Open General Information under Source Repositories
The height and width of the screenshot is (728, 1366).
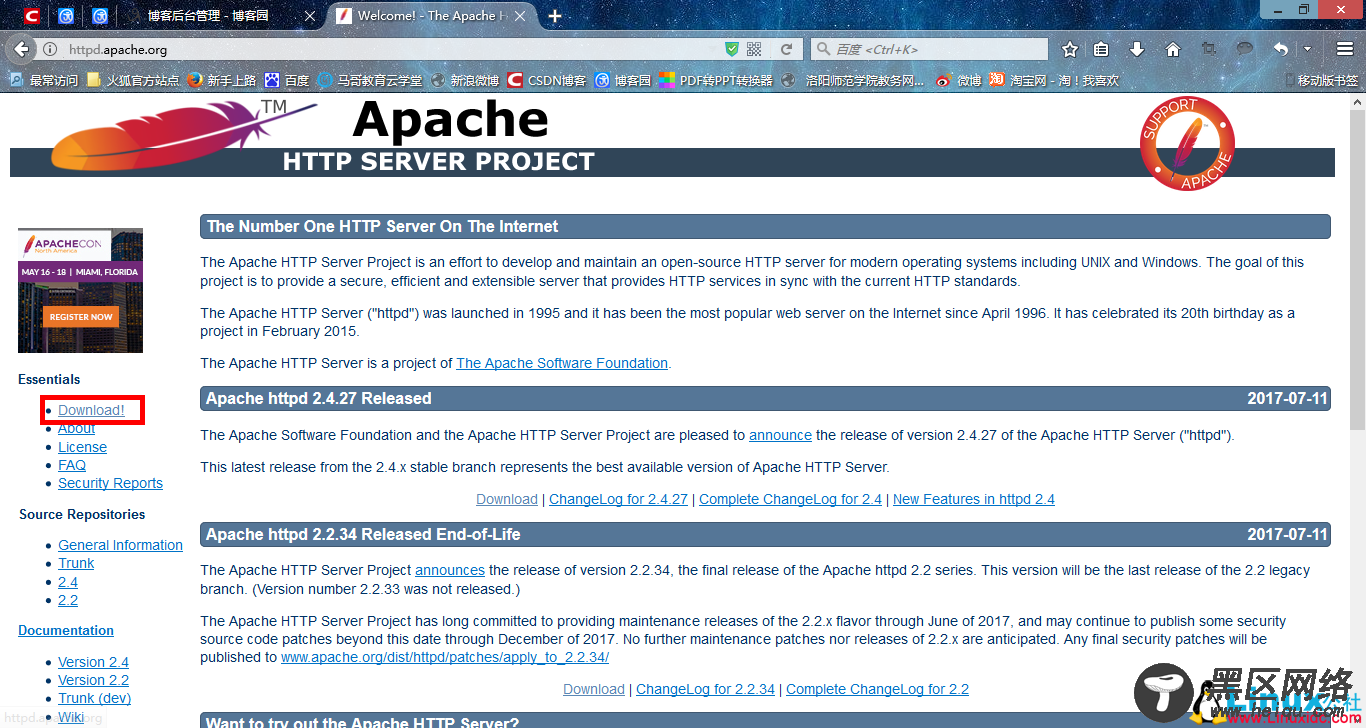pos(120,545)
